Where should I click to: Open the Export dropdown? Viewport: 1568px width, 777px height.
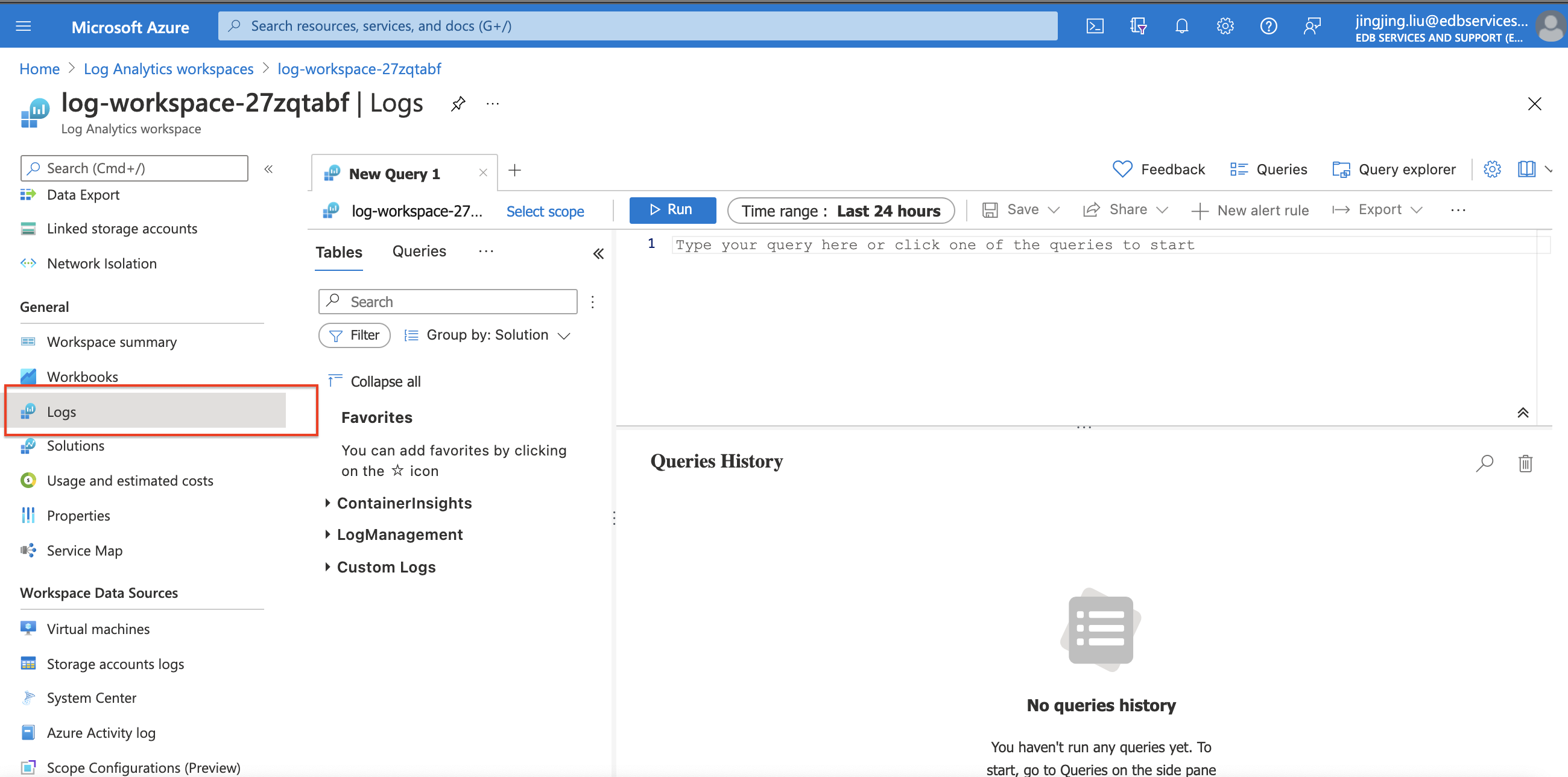click(1377, 210)
